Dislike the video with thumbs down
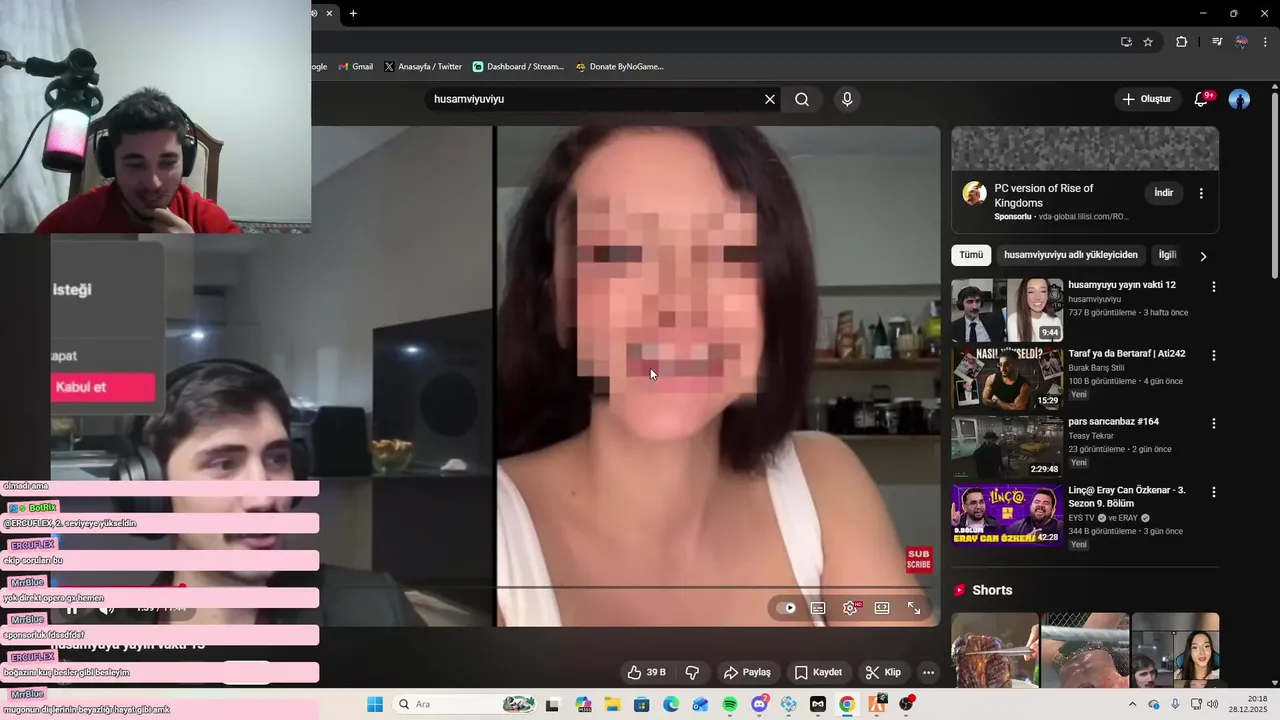1280x720 pixels. point(692,672)
